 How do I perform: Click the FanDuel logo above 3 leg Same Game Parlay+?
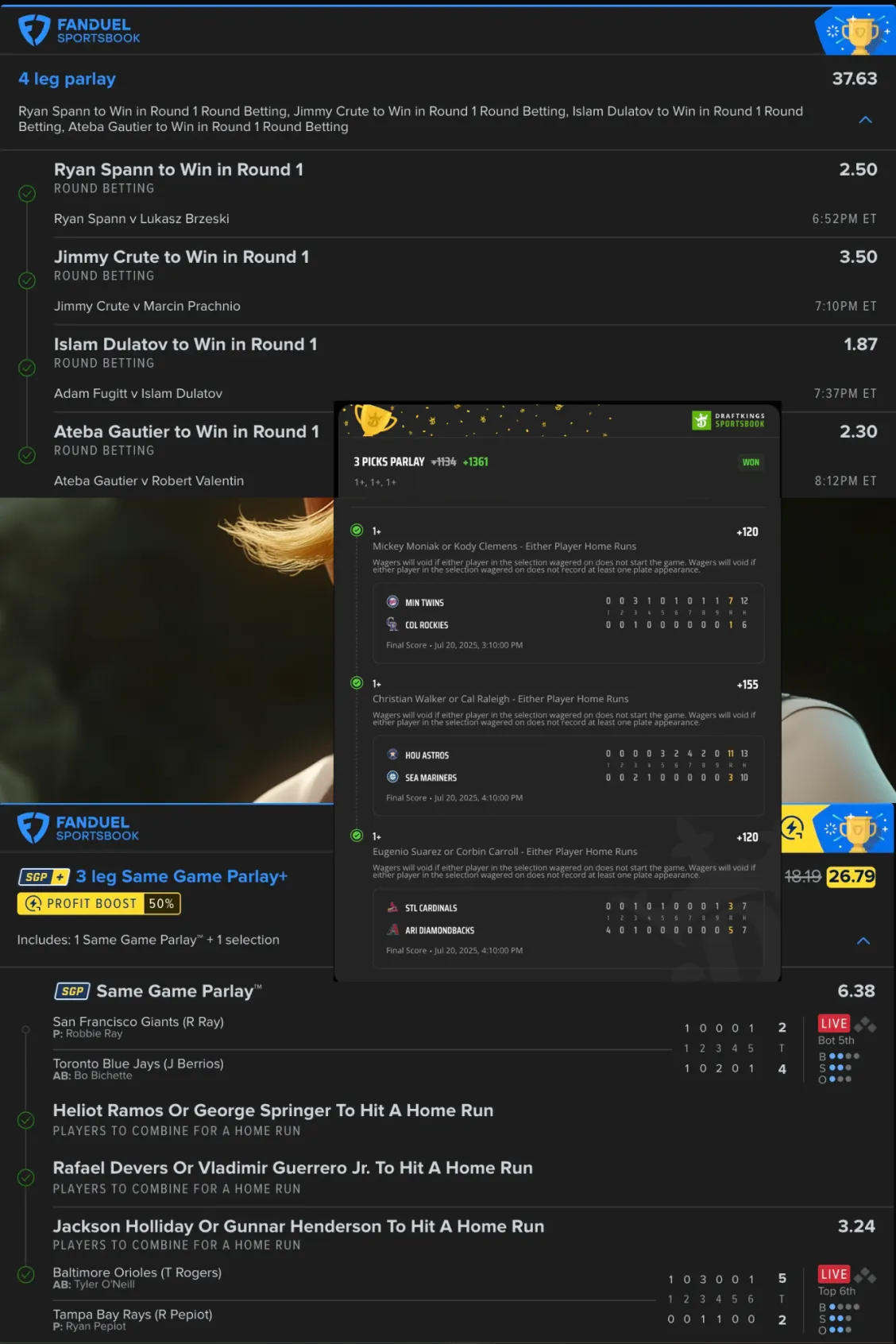pyautogui.click(x=78, y=828)
